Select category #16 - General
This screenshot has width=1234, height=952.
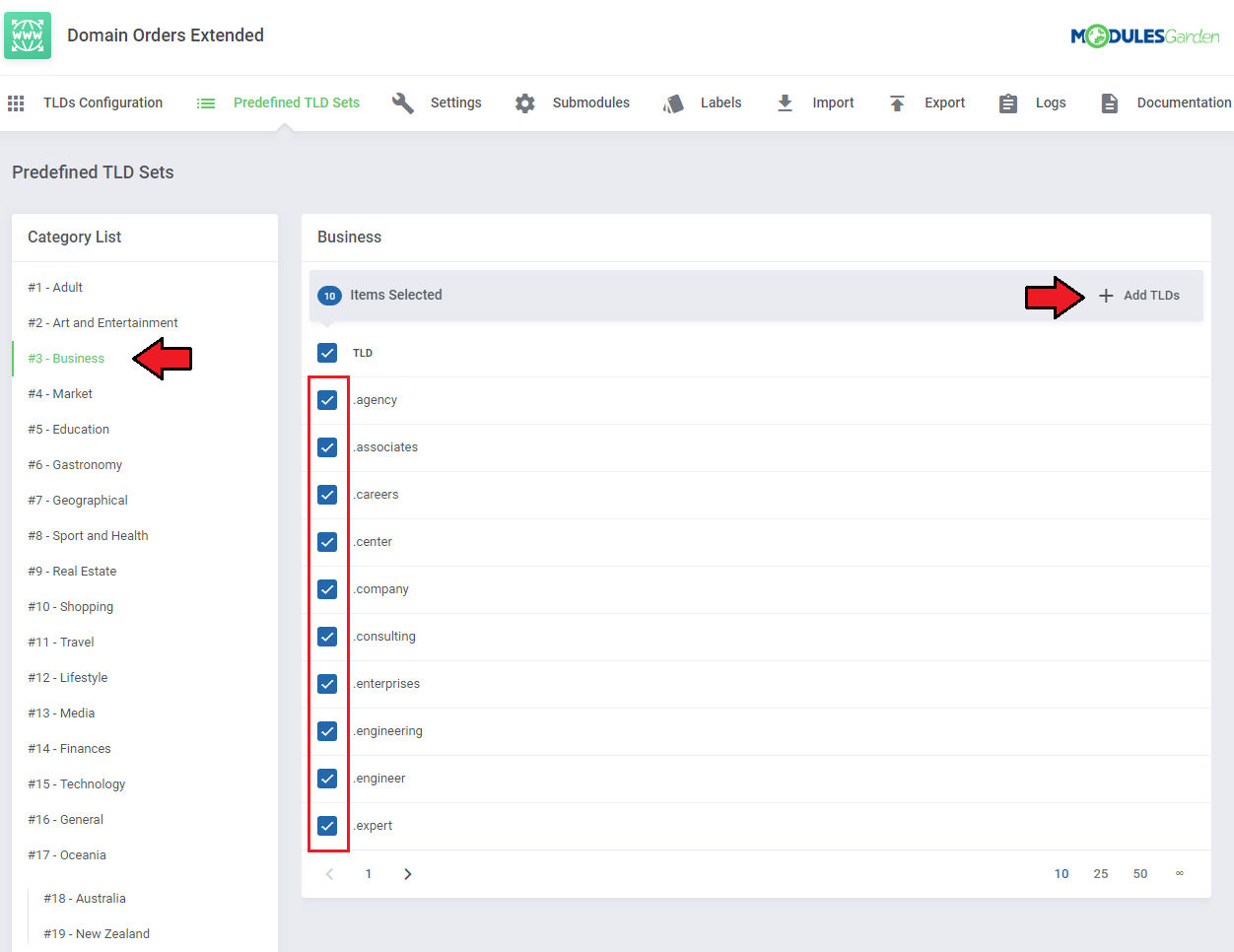[x=65, y=820]
